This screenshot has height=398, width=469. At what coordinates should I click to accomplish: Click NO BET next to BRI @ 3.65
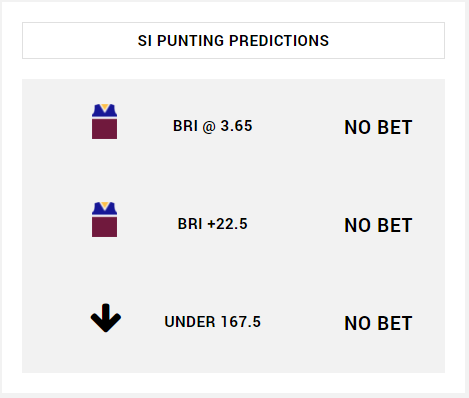[x=378, y=127]
